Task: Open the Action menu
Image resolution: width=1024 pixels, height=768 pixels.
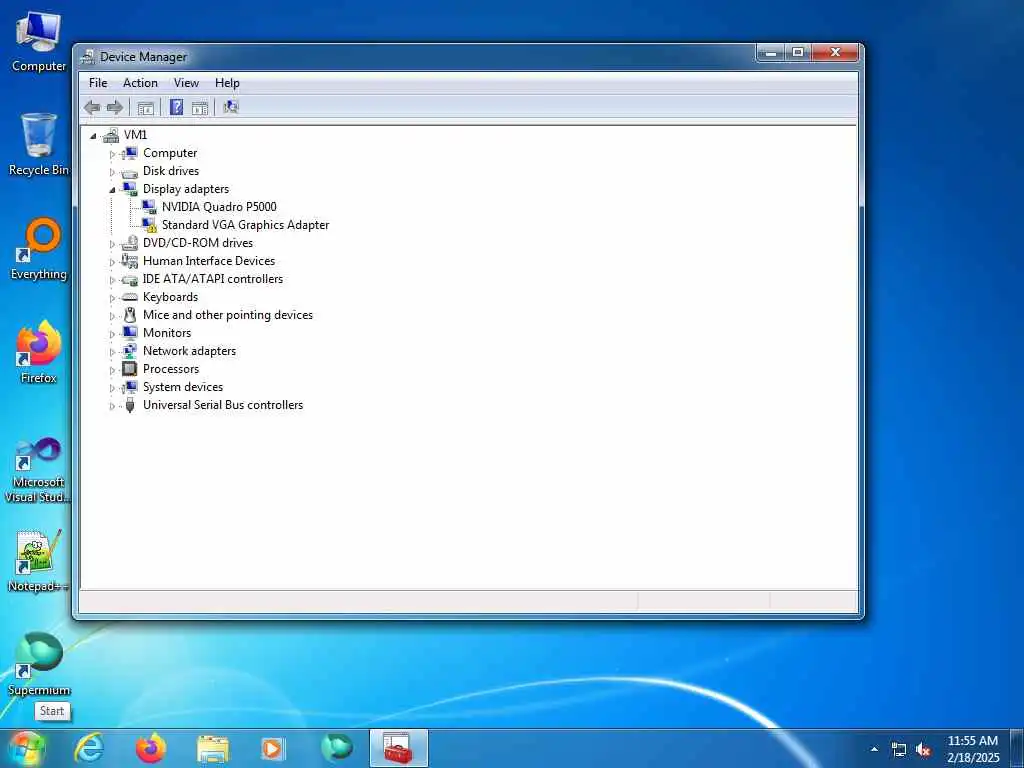Action: 140,83
